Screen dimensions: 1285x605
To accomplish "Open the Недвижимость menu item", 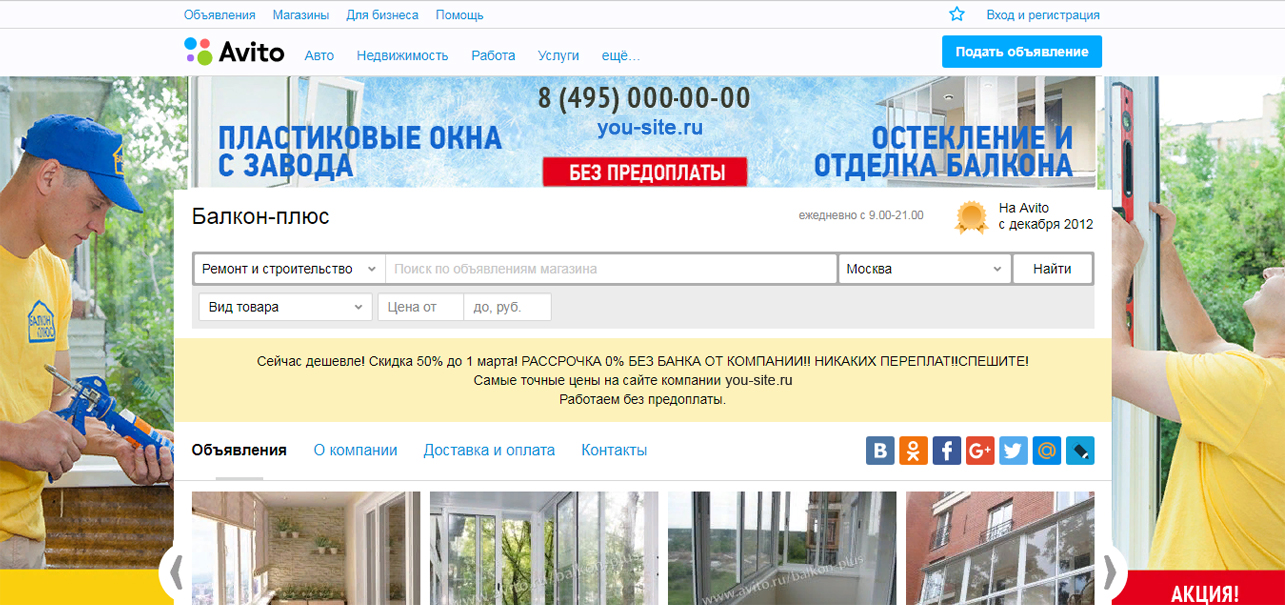I will (x=402, y=55).
